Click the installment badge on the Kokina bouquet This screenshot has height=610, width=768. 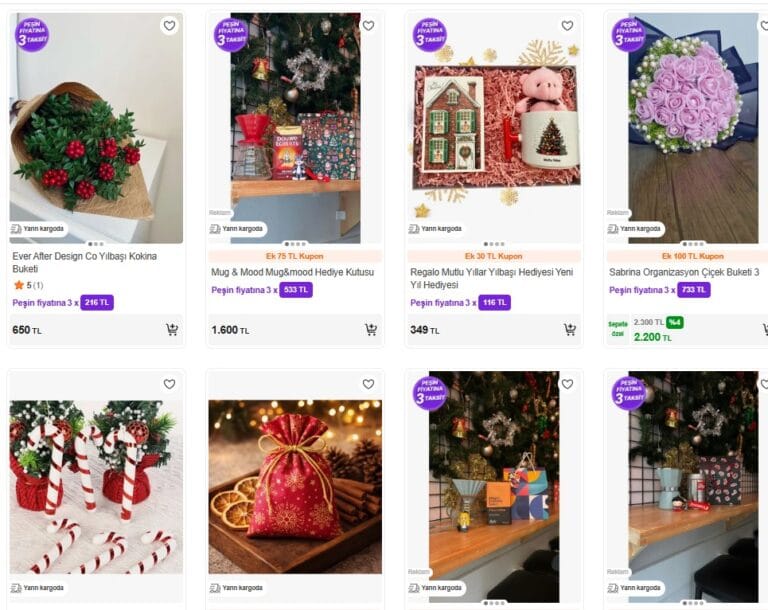coord(32,34)
